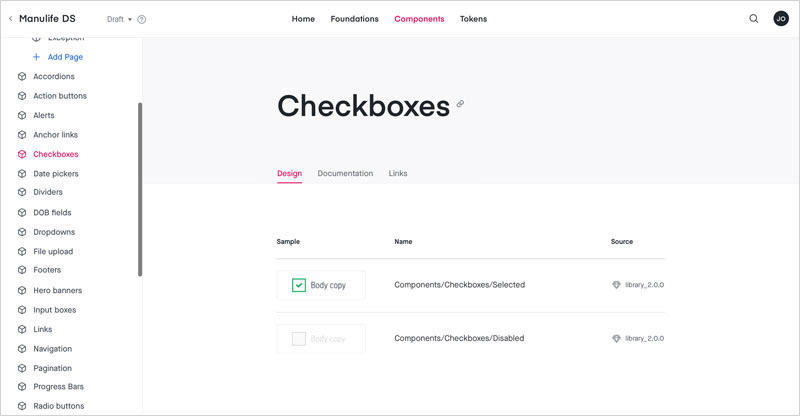Click the disabled greyed-out checkbox sample

299,338
